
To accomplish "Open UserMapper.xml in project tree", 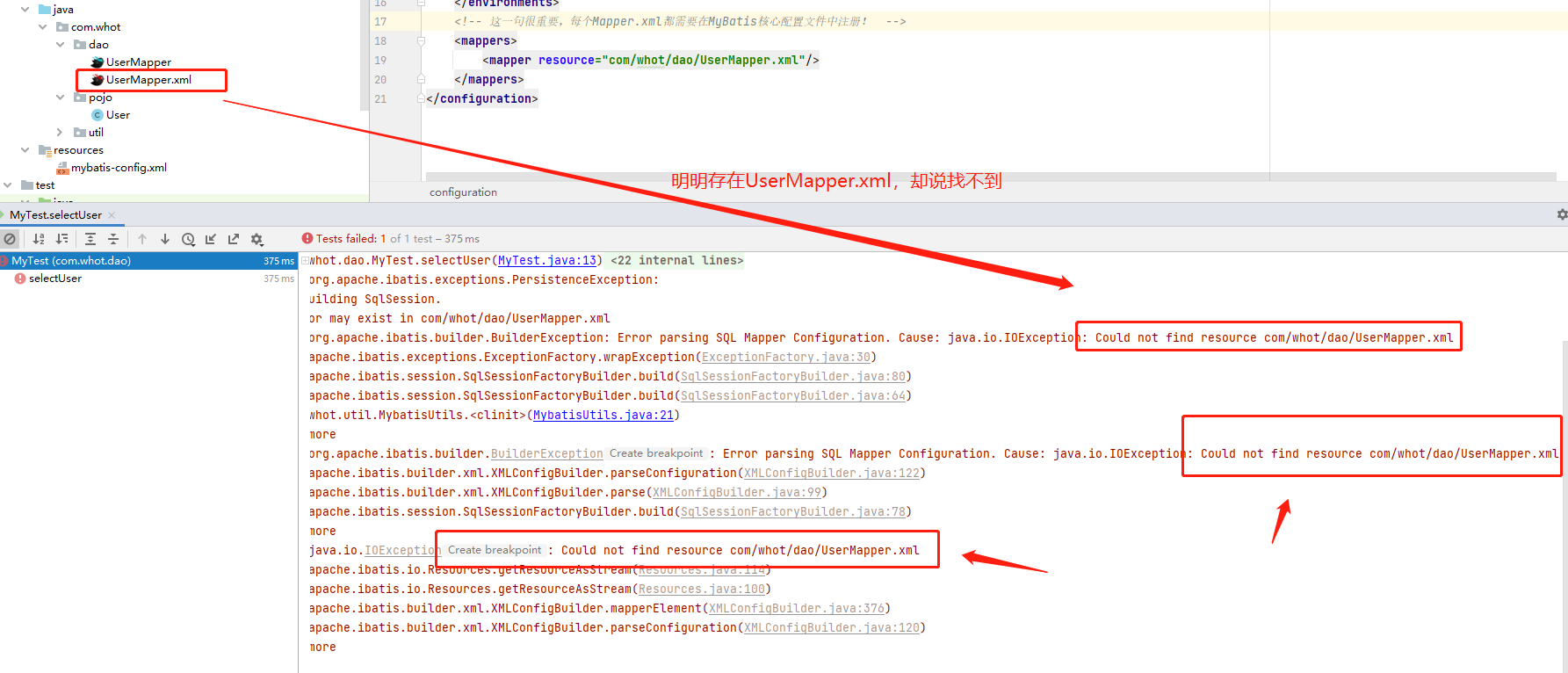I will [x=148, y=80].
